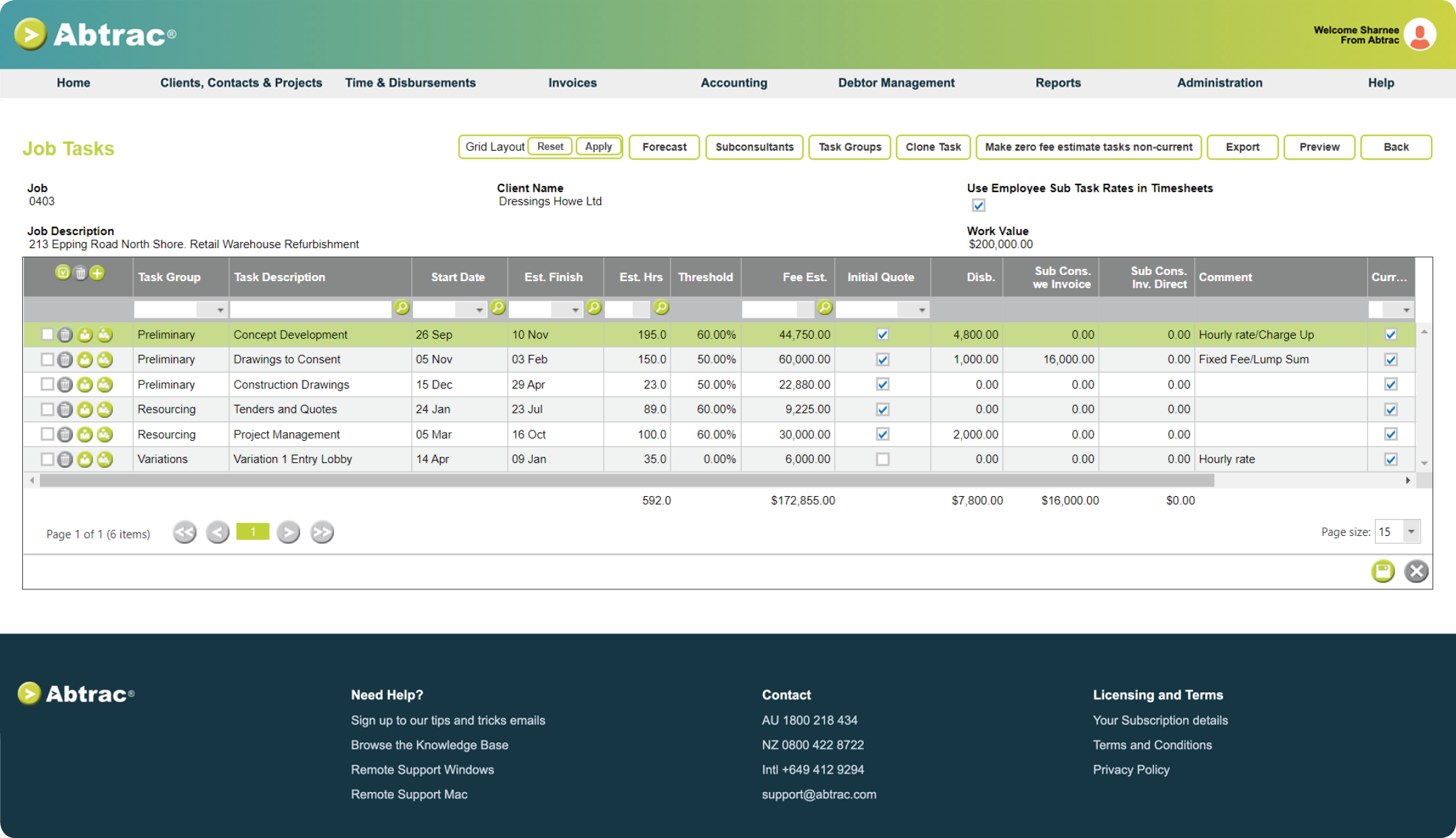Image resolution: width=1456 pixels, height=838 pixels.
Task: Delete the Tenders and Quotes task
Action: tap(65, 410)
